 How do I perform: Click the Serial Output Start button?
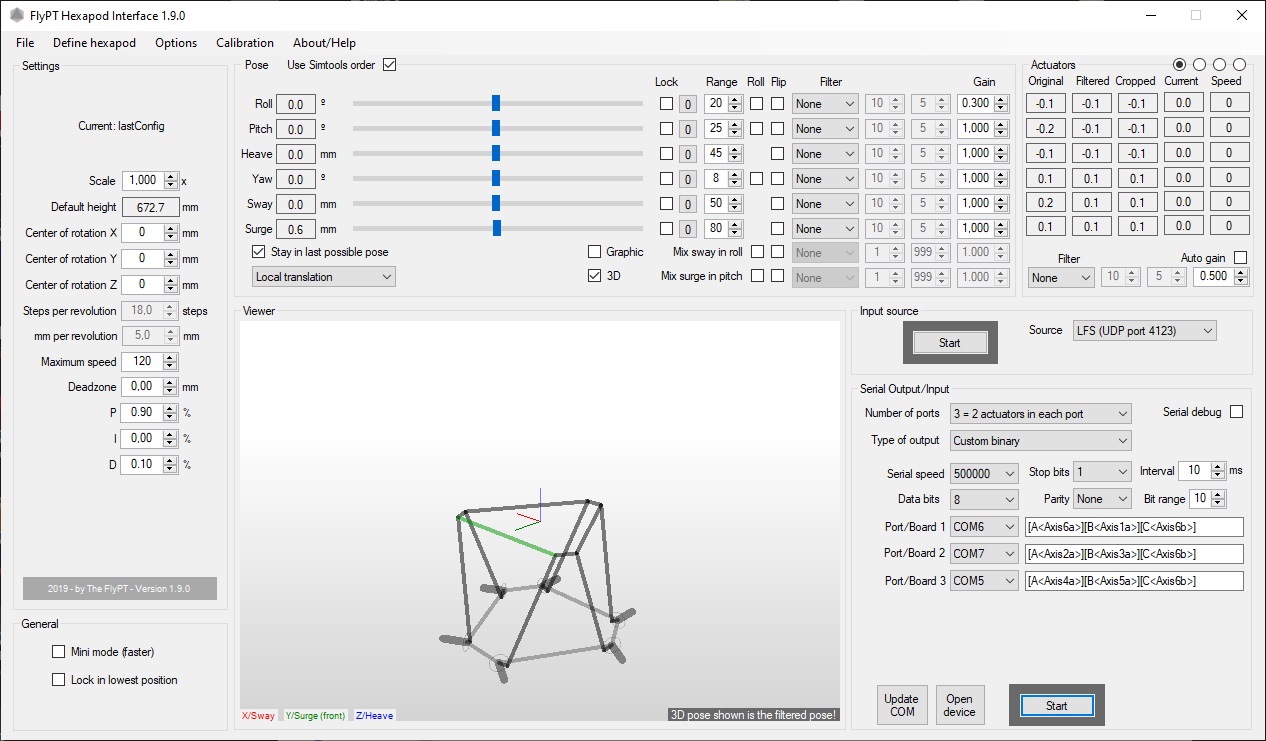tap(1057, 706)
